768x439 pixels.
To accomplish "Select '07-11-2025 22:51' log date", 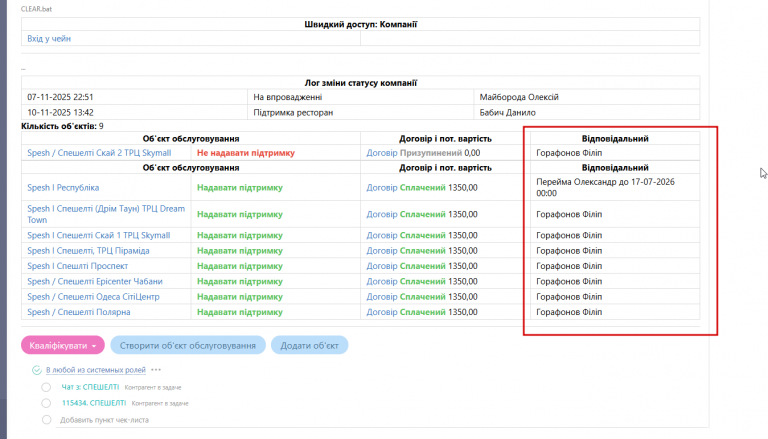I will 60,97.
